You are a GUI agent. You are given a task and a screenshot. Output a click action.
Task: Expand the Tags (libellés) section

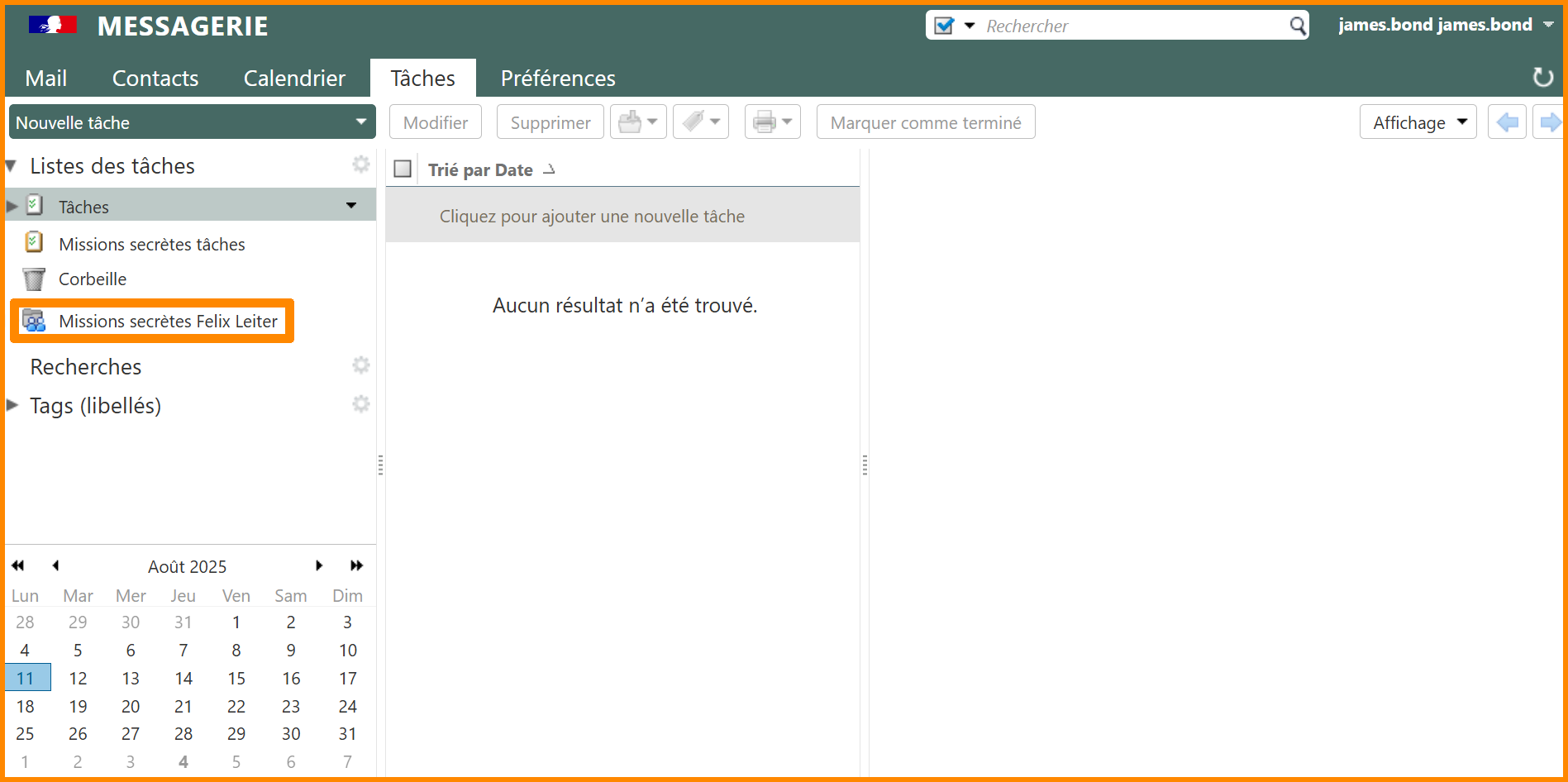(12, 405)
